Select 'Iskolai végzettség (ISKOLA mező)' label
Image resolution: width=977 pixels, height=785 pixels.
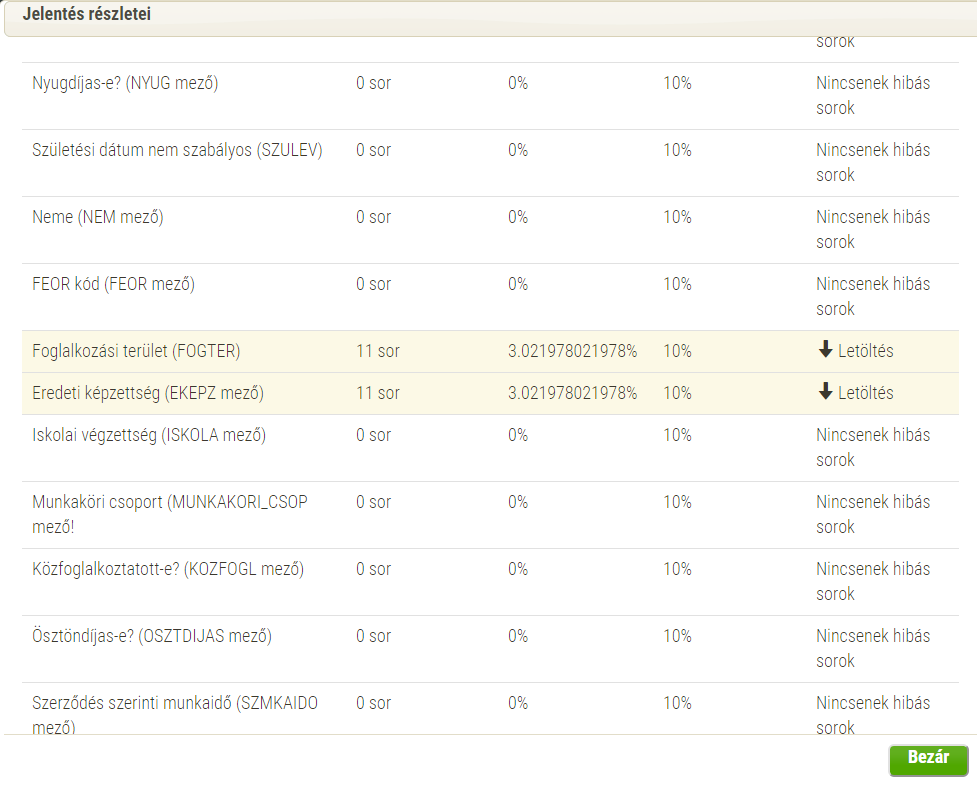pyautogui.click(x=149, y=435)
